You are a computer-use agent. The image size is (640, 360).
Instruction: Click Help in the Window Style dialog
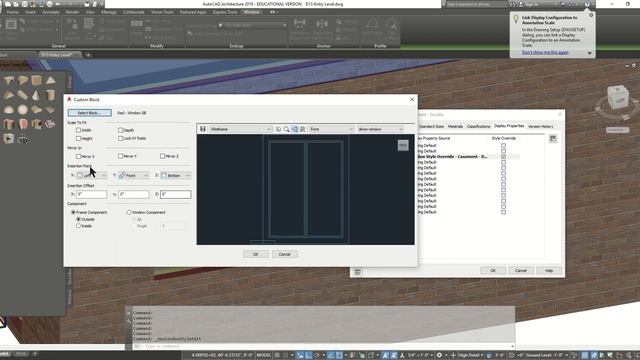(549, 271)
